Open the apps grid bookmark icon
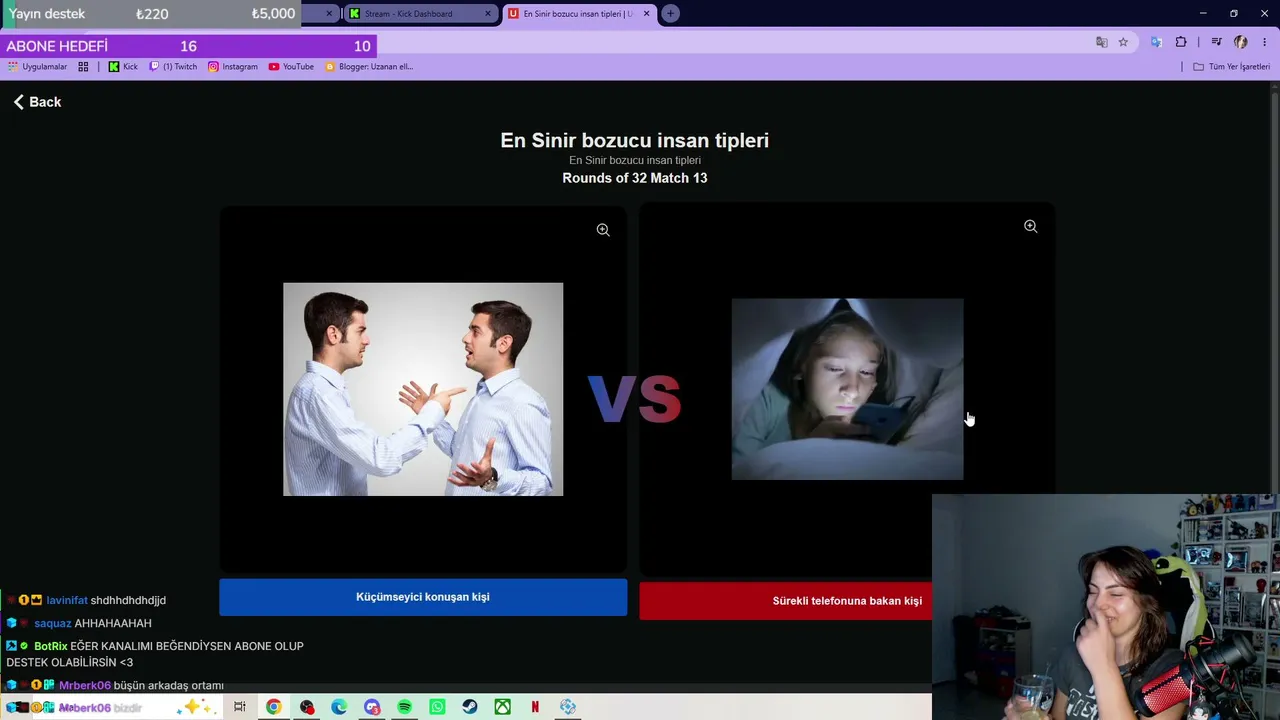Viewport: 1280px width, 720px height. point(83,67)
